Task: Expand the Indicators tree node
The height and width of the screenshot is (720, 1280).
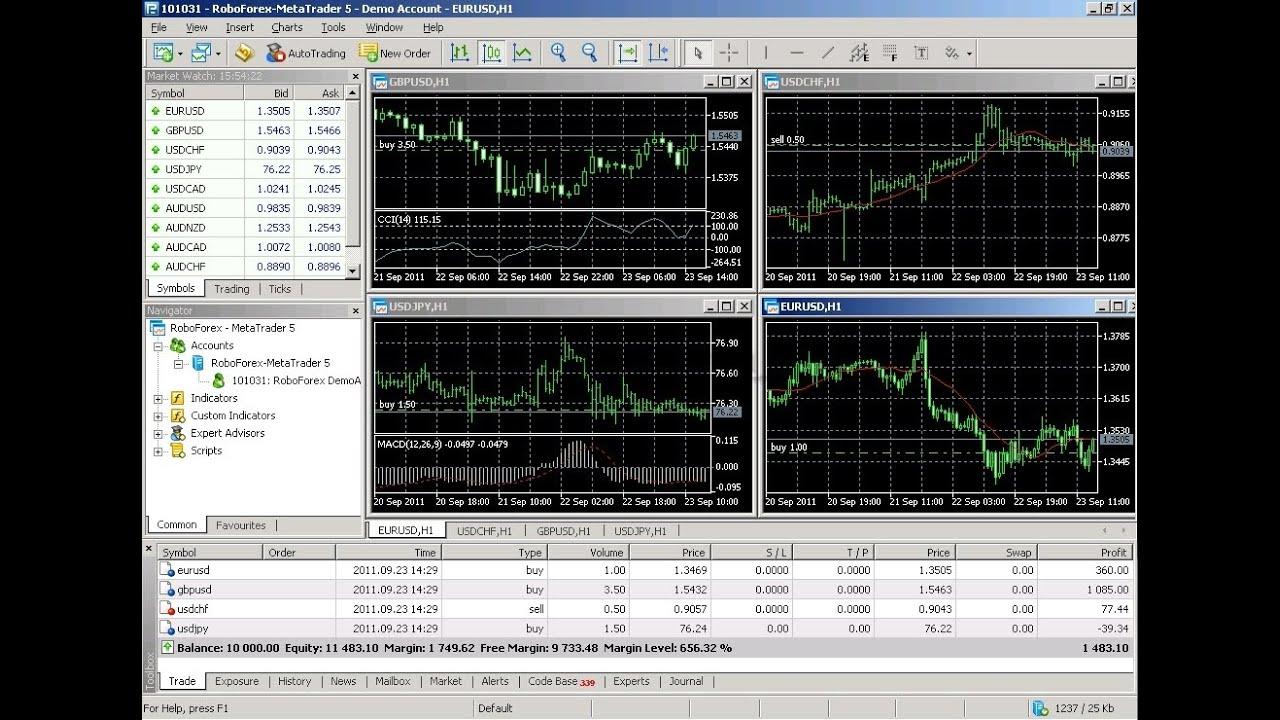Action: coord(158,399)
